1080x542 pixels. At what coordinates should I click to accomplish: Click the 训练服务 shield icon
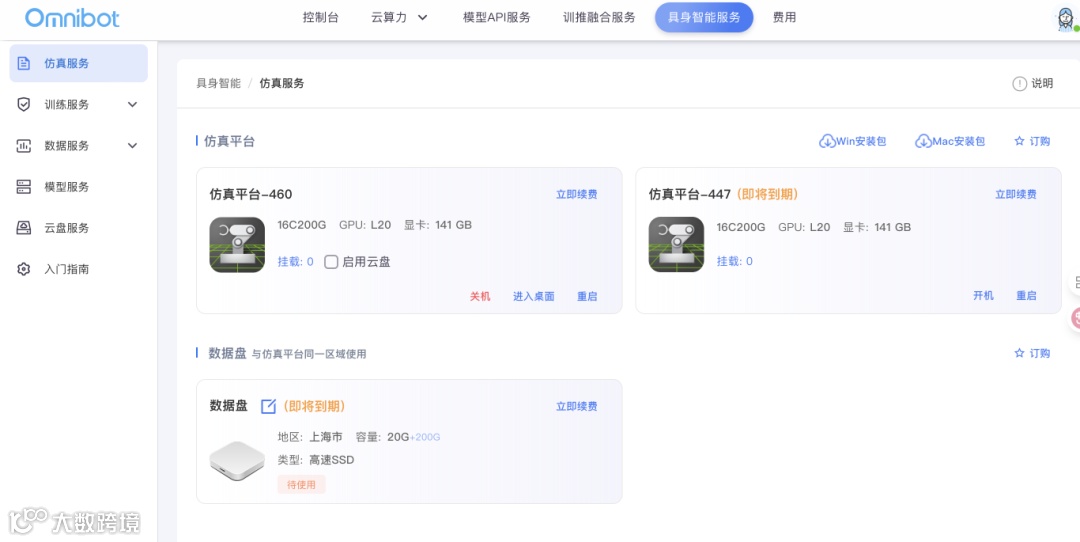pyautogui.click(x=23, y=105)
